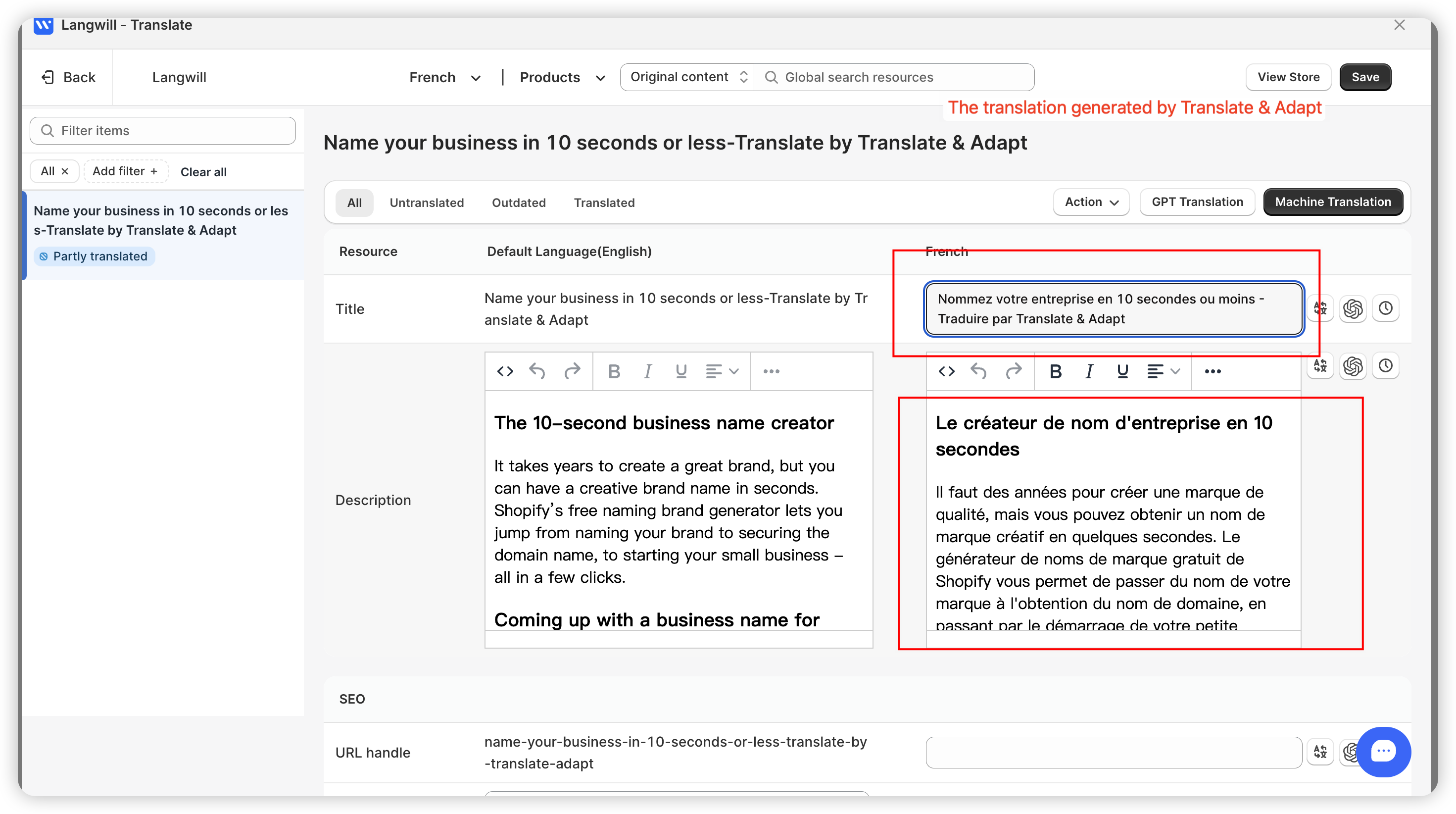Image resolution: width=1456 pixels, height=814 pixels.
Task: Open the chat support bubble
Action: [x=1383, y=752]
